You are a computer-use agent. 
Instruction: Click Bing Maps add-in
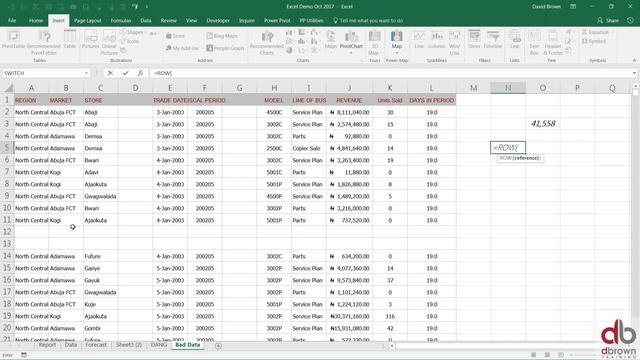pos(222,36)
